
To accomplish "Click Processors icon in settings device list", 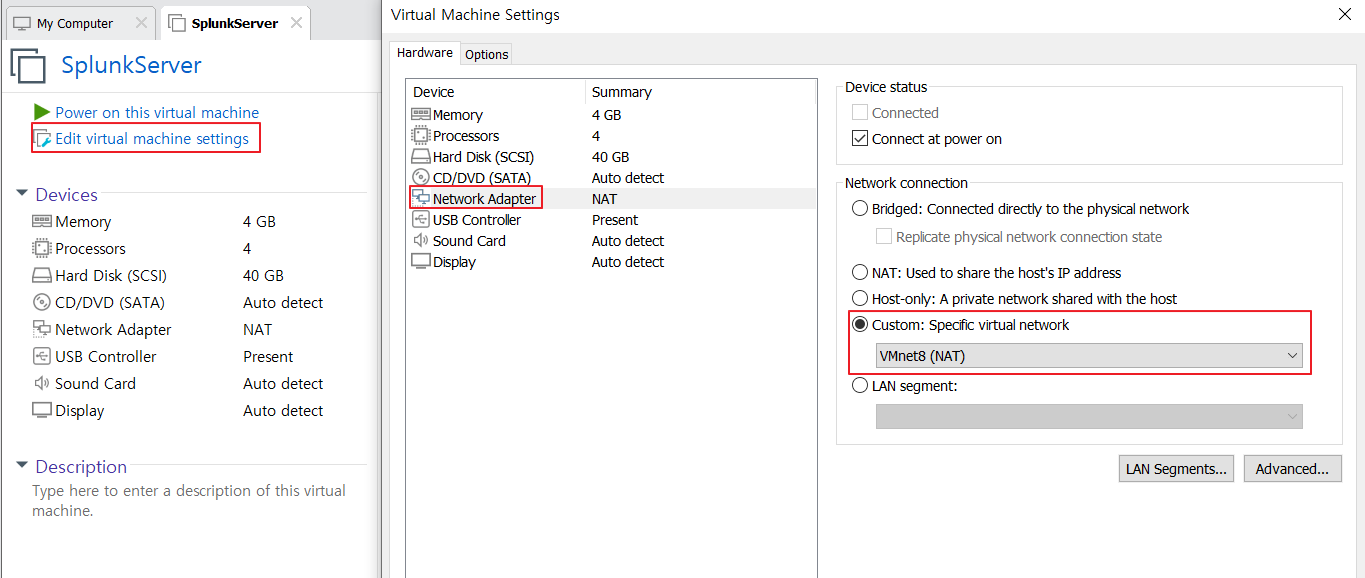I will click(421, 136).
